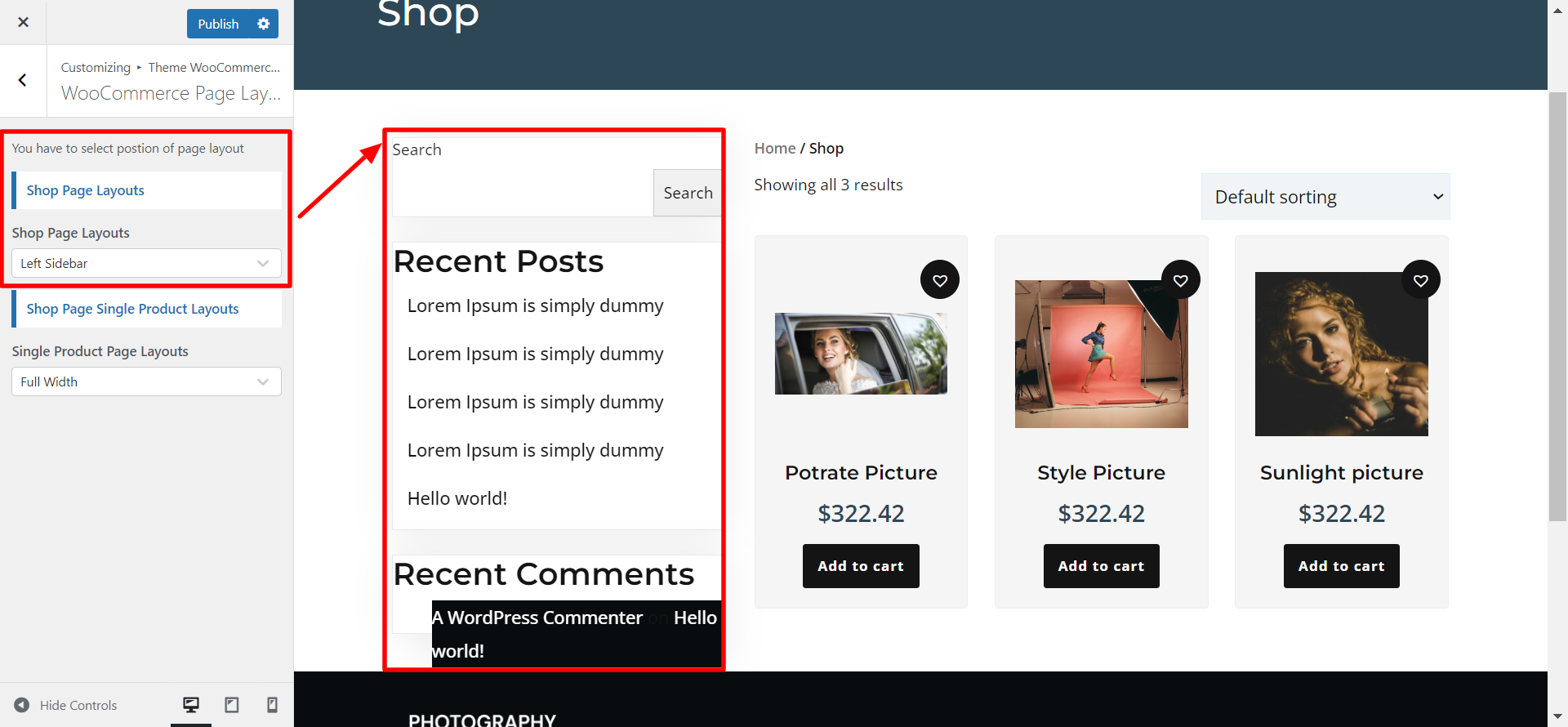Open the Hello world! recent post

457,498
